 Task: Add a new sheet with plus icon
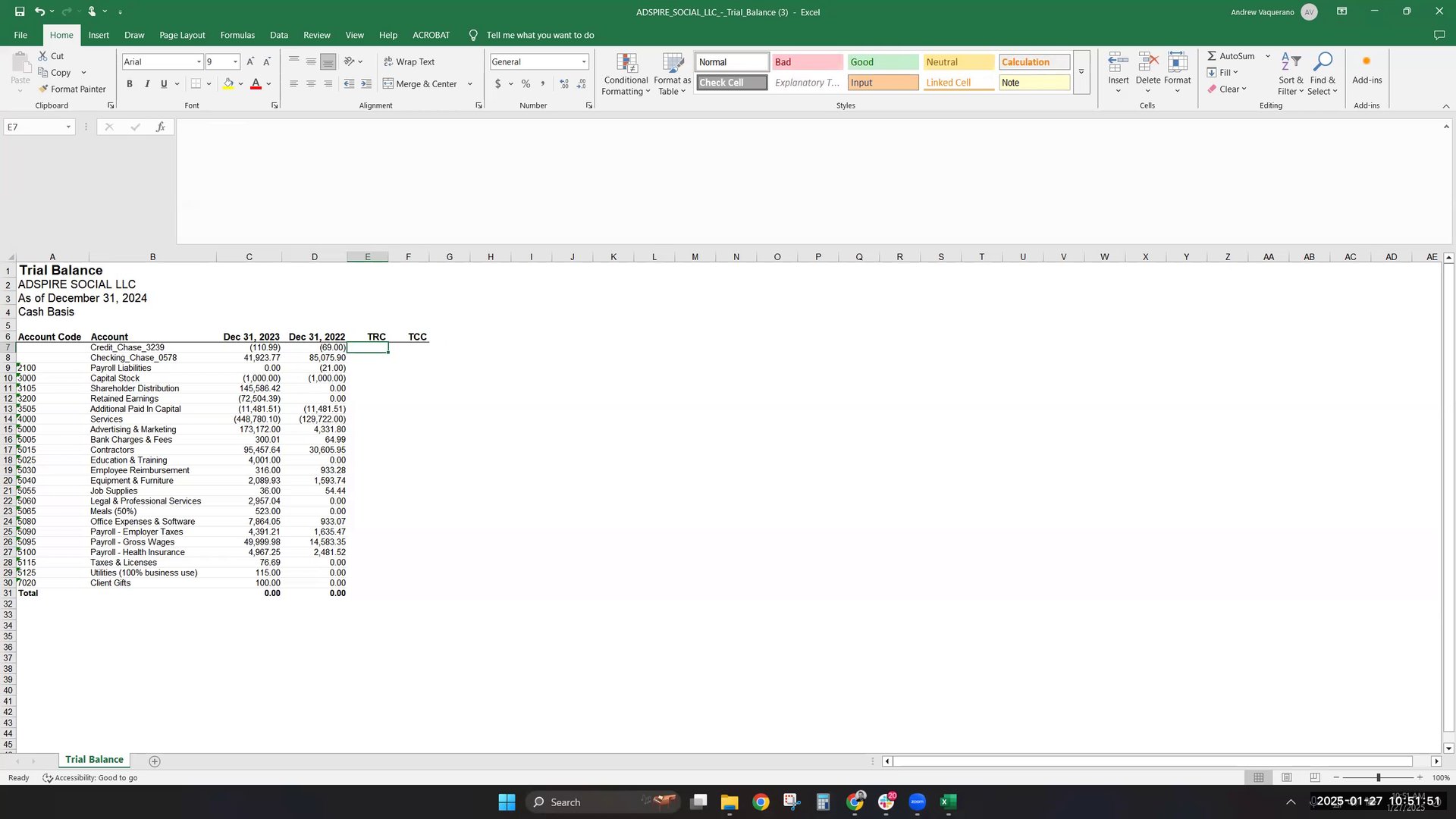pos(155,761)
